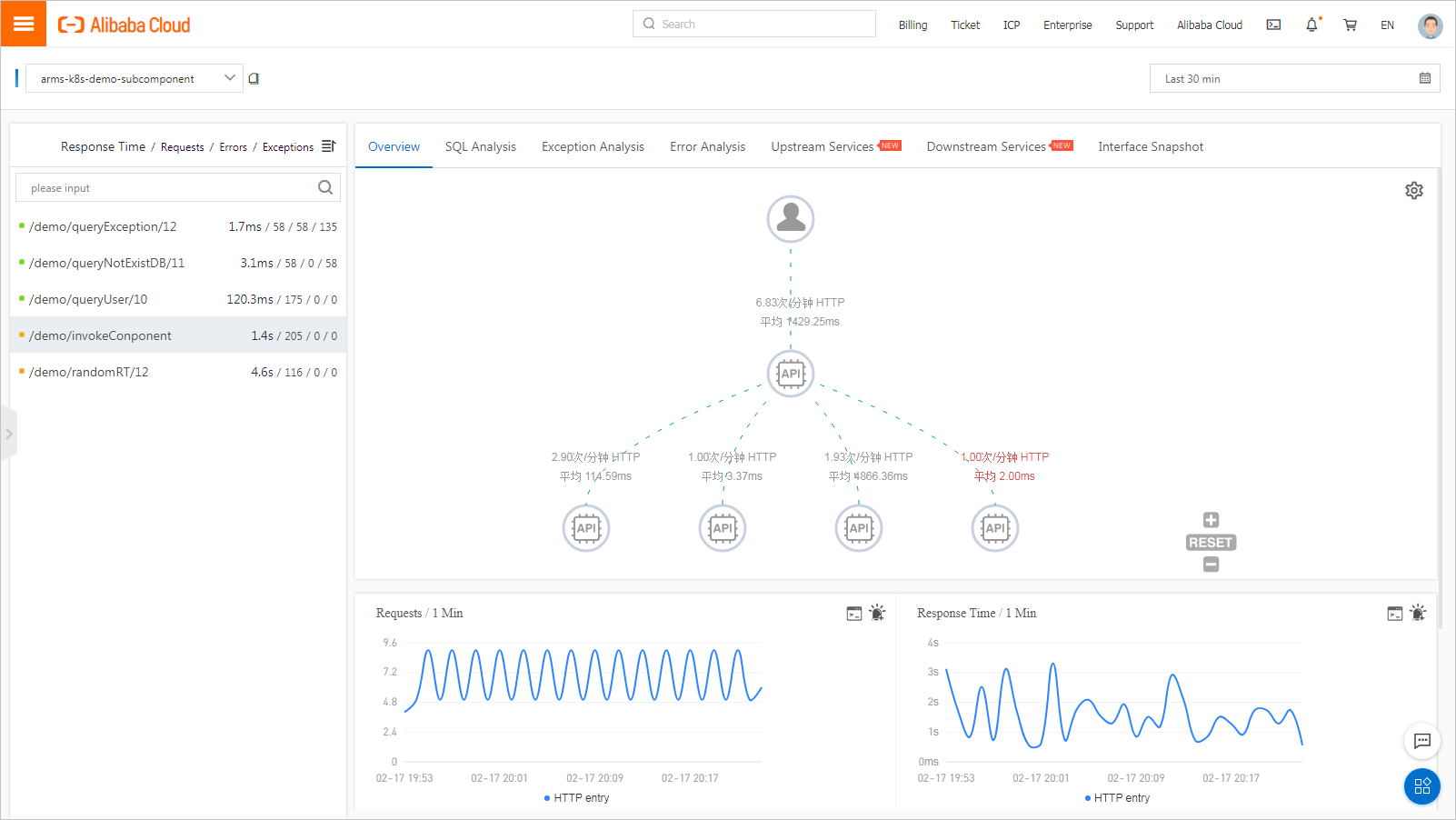1456x820 pixels.
Task: Create alert from Requests chart alarm icon
Action: tap(877, 613)
